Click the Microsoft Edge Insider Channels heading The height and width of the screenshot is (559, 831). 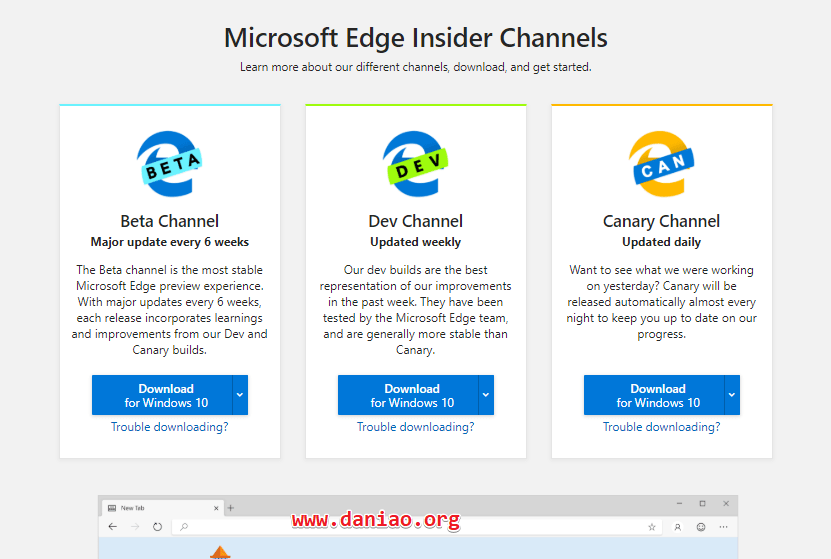(x=416, y=38)
